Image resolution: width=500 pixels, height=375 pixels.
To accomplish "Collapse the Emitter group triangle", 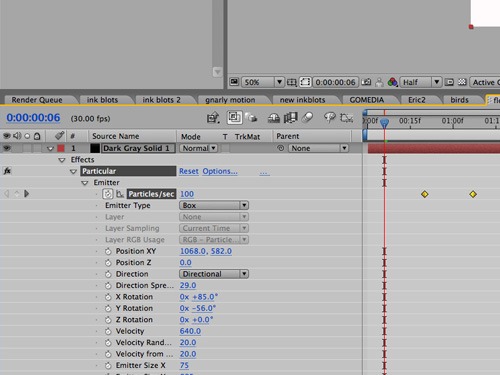I will (85, 183).
